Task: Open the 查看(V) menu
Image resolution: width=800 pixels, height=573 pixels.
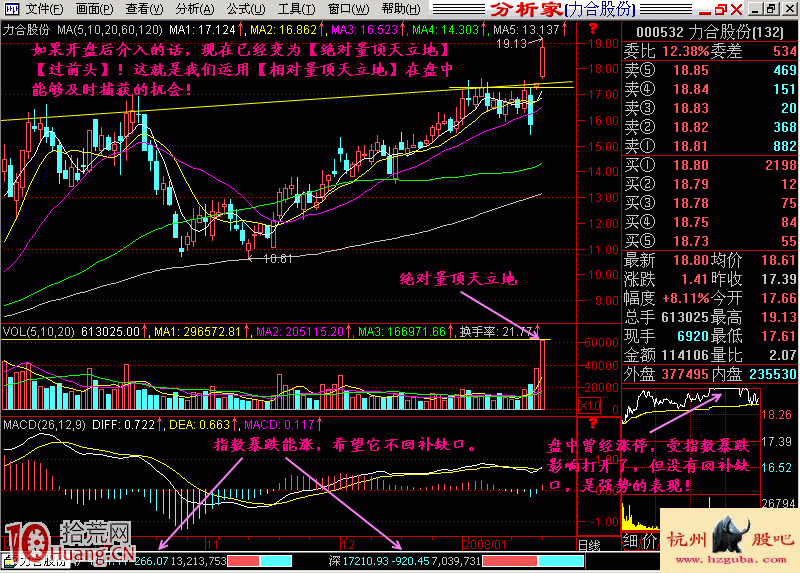Action: click(144, 9)
